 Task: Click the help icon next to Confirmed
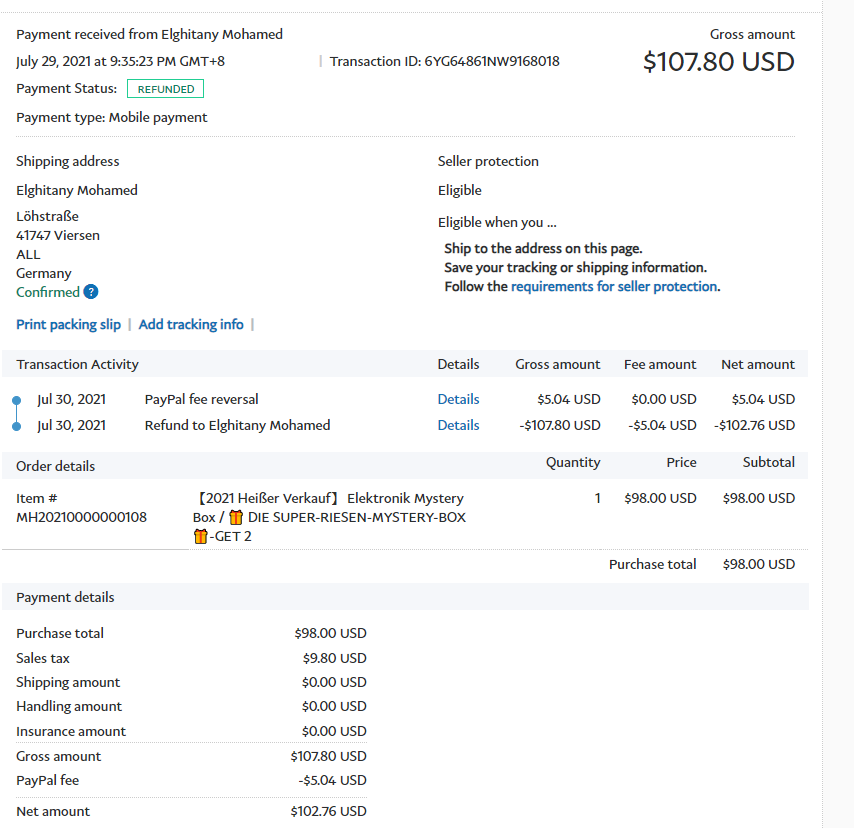91,292
